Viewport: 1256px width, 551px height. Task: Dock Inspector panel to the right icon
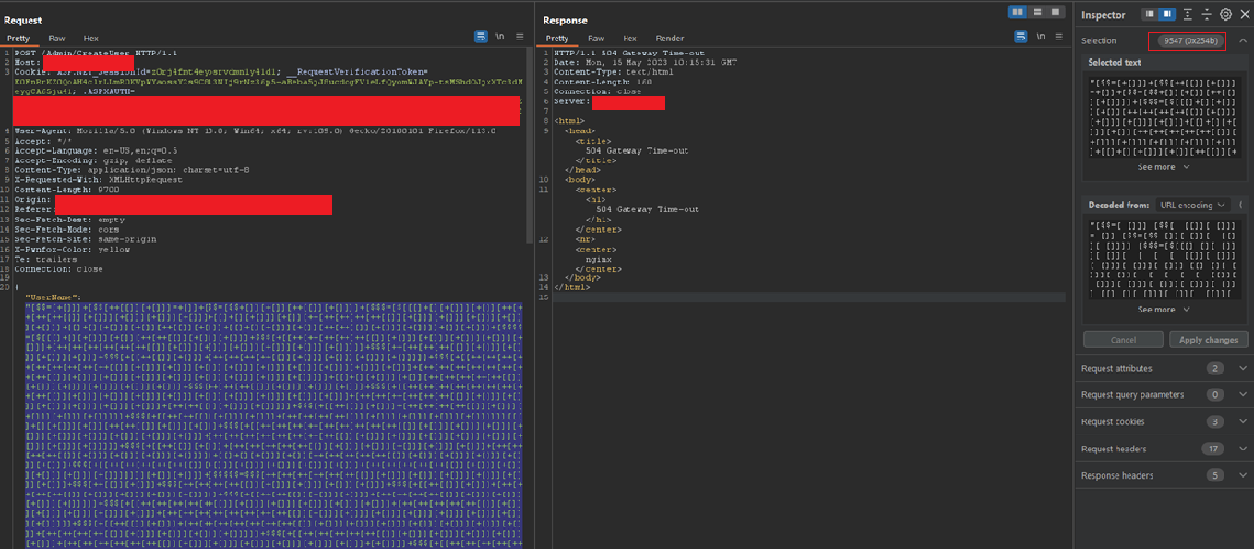[x=1166, y=14]
